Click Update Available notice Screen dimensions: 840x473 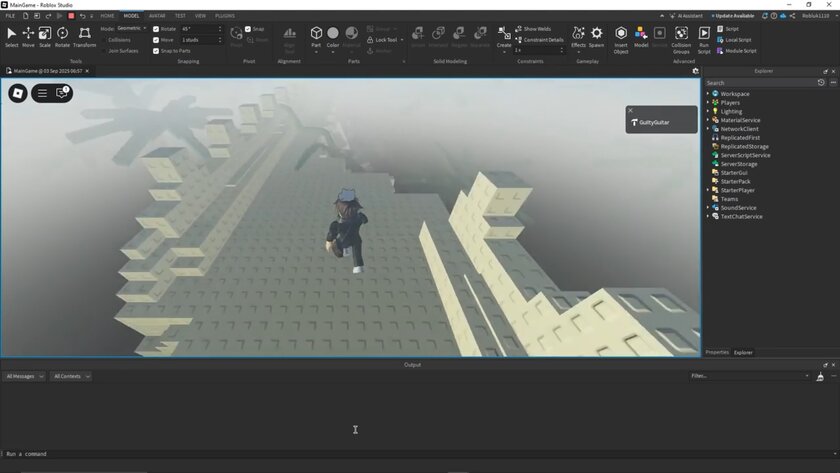tap(732, 16)
